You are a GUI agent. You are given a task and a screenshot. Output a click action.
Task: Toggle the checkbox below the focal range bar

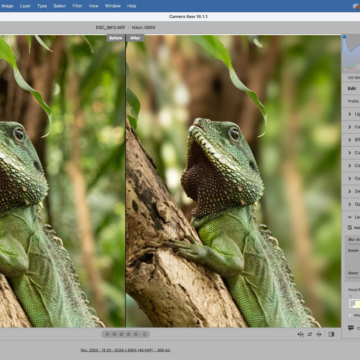(350, 315)
